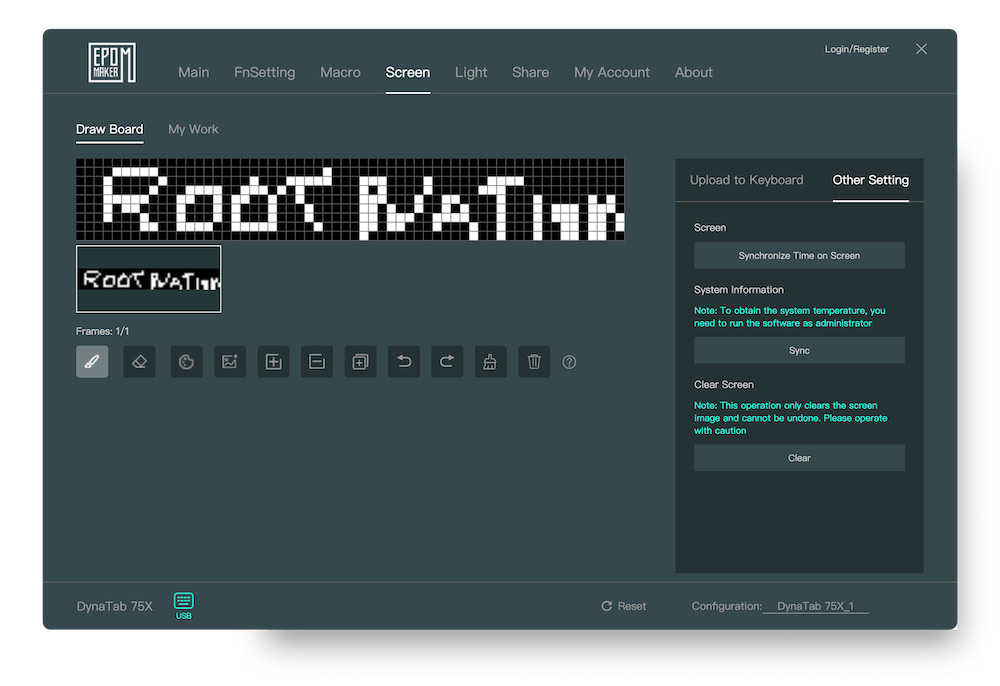
Task: Open the FnSetting tab
Action: point(265,73)
